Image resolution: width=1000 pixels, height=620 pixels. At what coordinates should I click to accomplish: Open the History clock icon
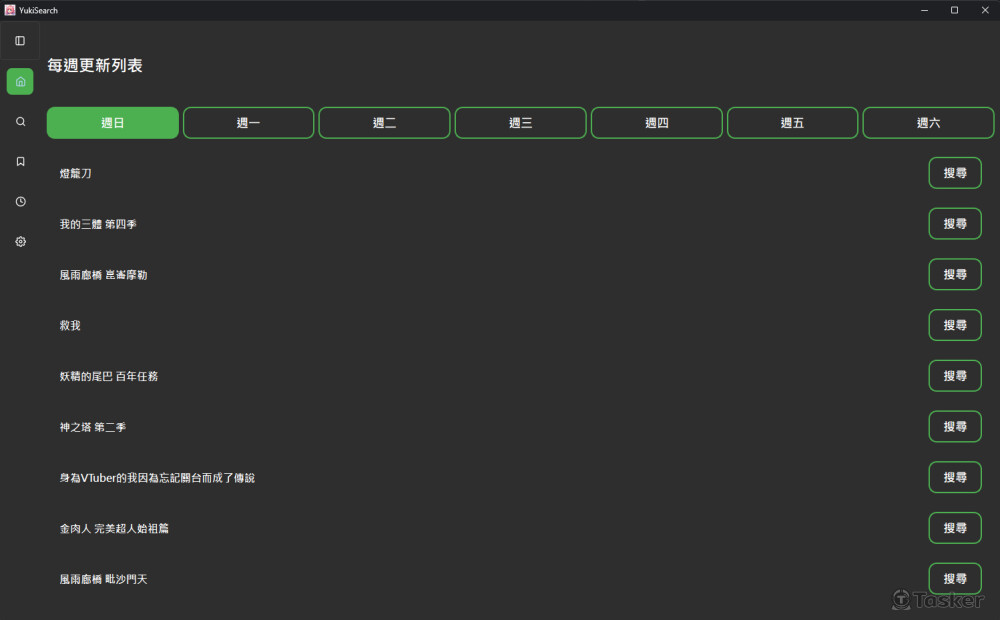tap(20, 202)
